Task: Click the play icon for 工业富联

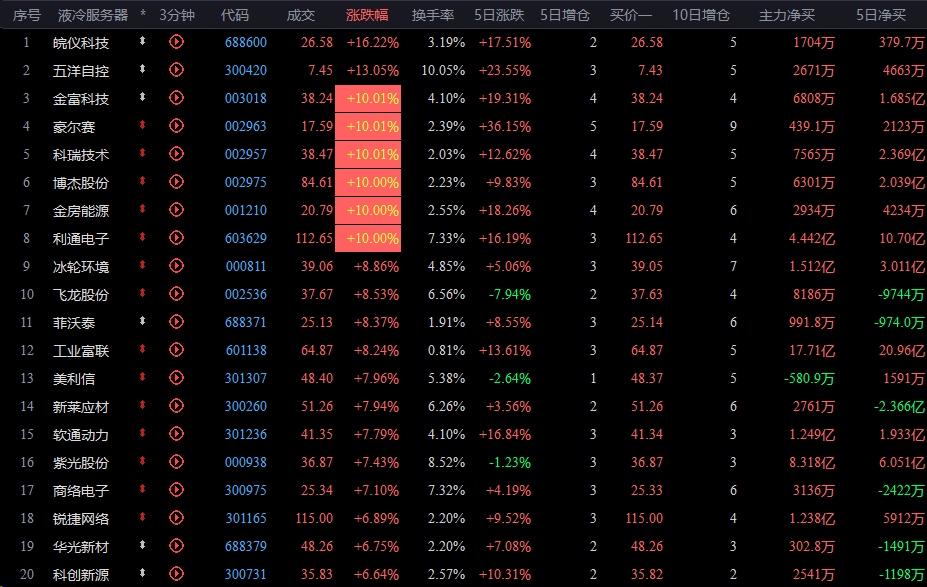Action: (176, 350)
